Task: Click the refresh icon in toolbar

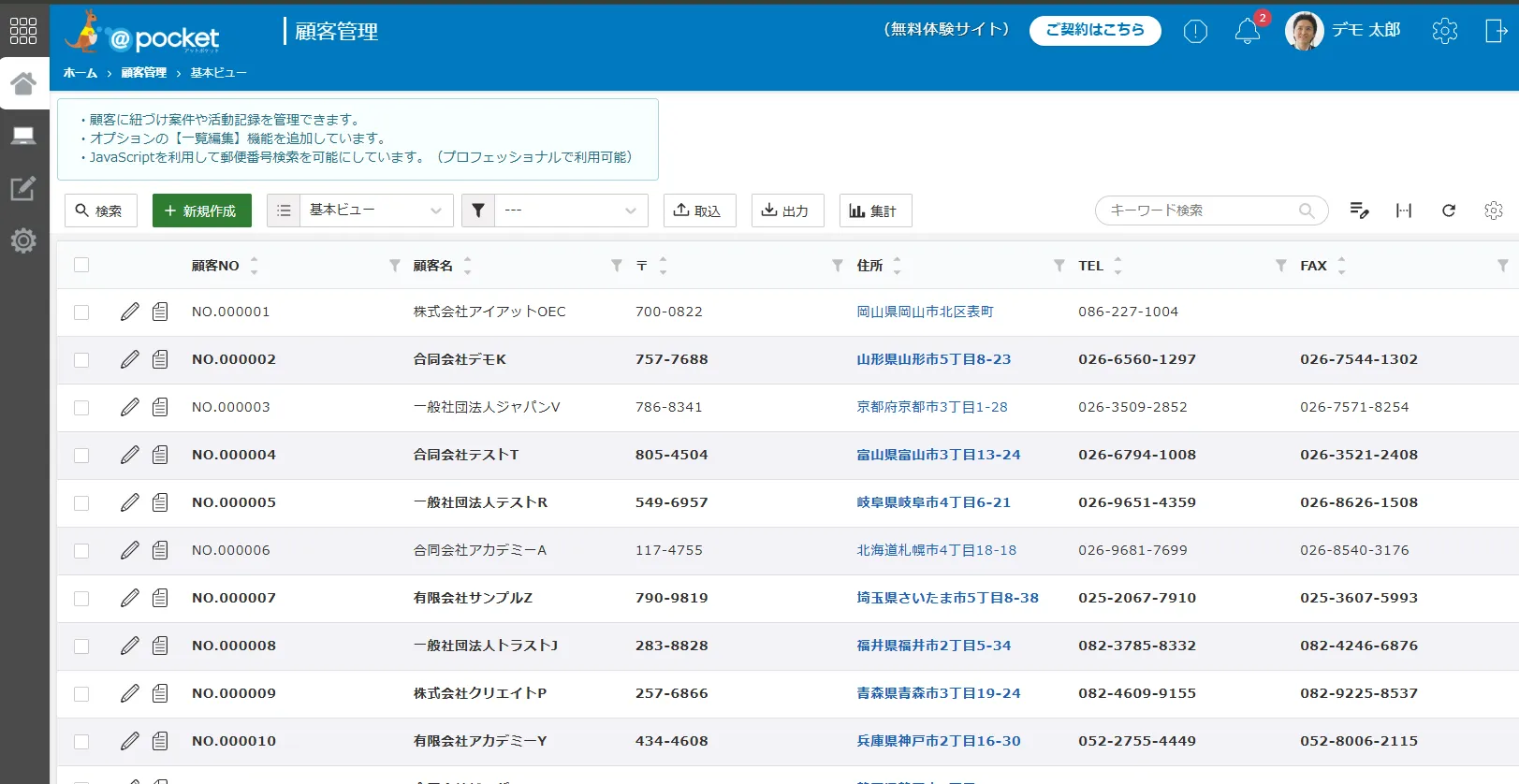Action: pos(1449,211)
